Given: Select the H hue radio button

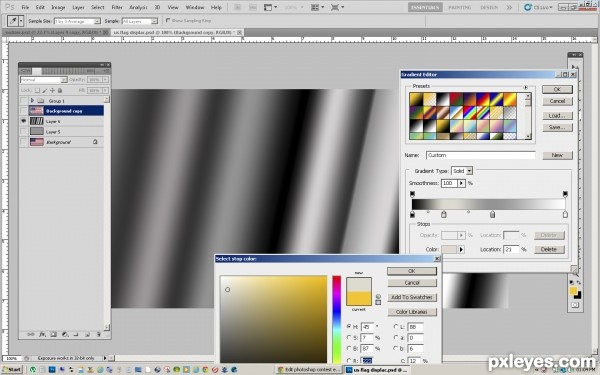Looking at the screenshot, I should [x=349, y=327].
